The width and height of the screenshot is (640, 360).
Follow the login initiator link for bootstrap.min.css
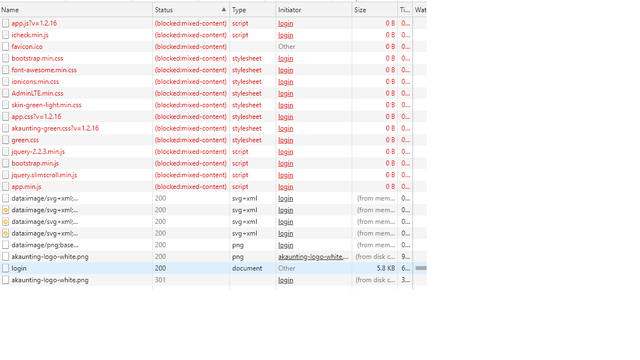(286, 58)
